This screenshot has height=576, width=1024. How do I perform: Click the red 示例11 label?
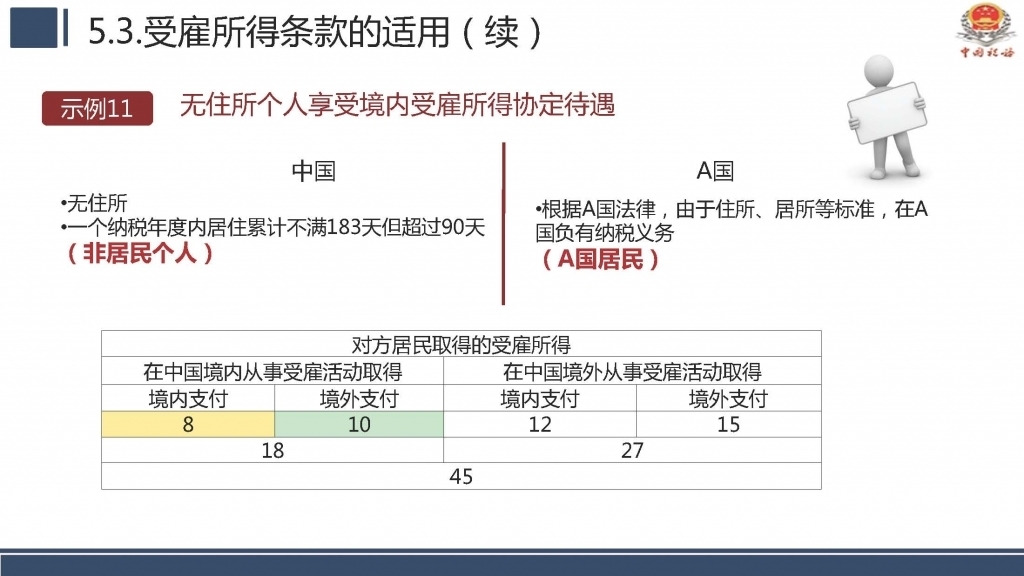(x=97, y=108)
